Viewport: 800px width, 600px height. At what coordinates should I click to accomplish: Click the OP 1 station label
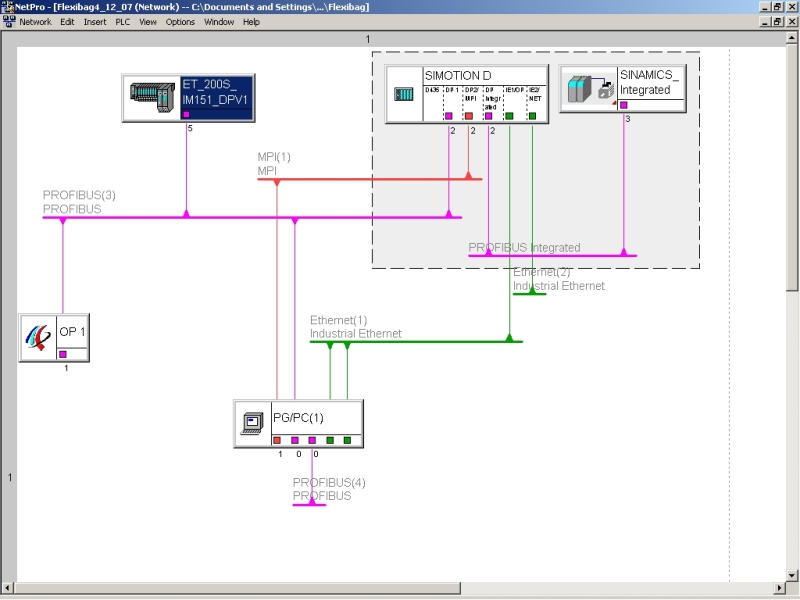(72, 332)
